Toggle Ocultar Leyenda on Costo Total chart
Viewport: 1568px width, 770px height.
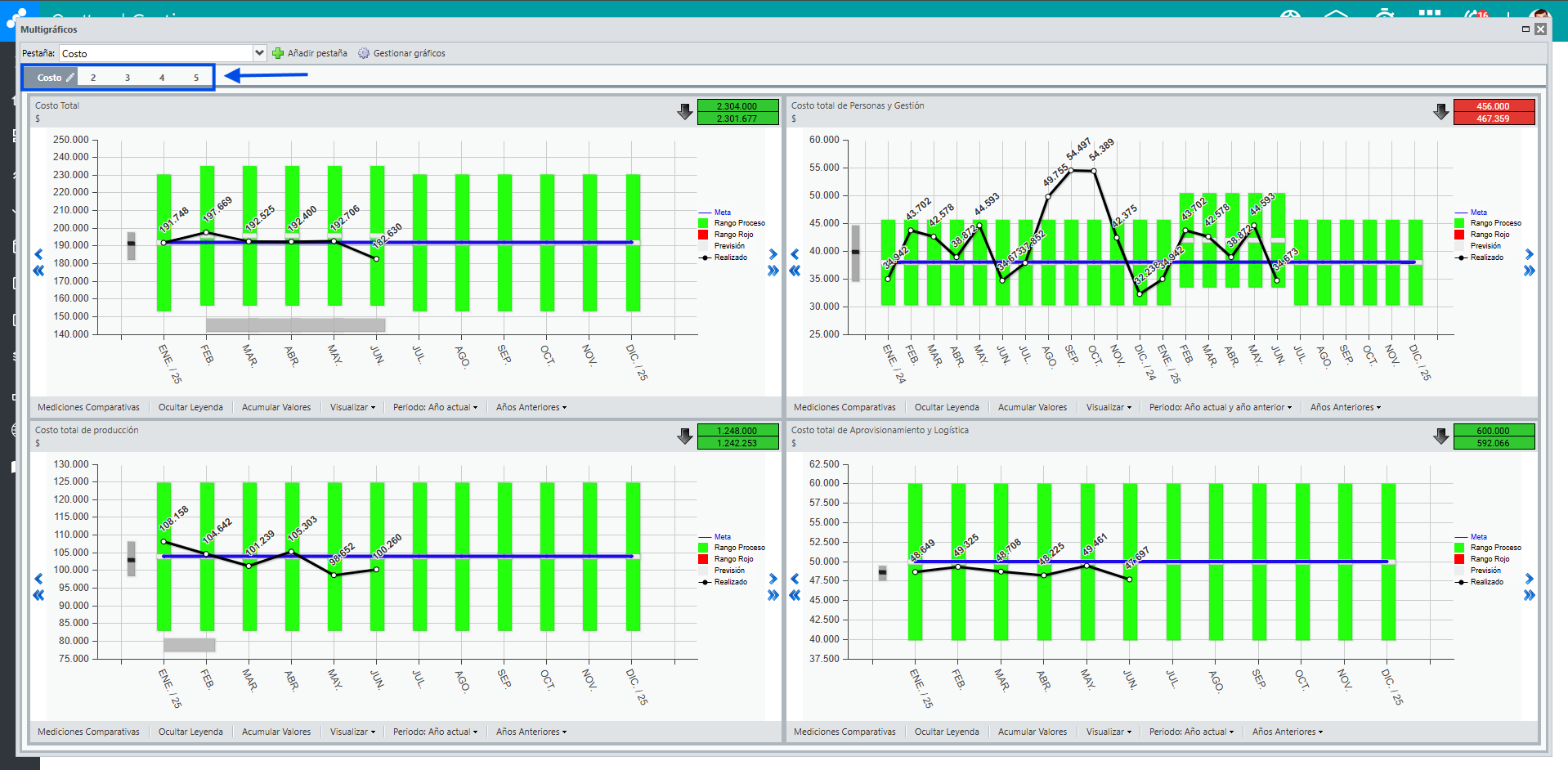tap(190, 407)
